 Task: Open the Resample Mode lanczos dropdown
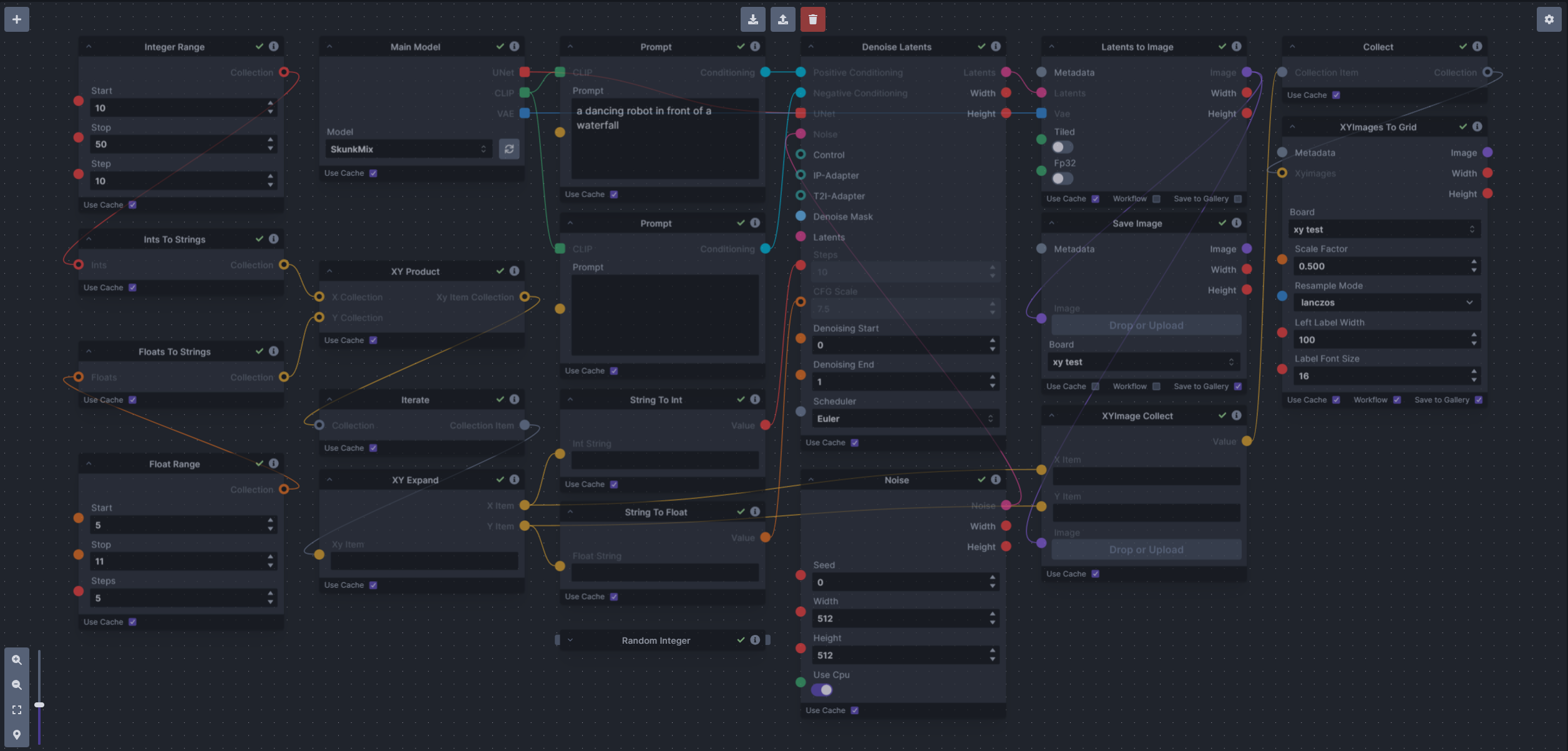click(x=1385, y=303)
